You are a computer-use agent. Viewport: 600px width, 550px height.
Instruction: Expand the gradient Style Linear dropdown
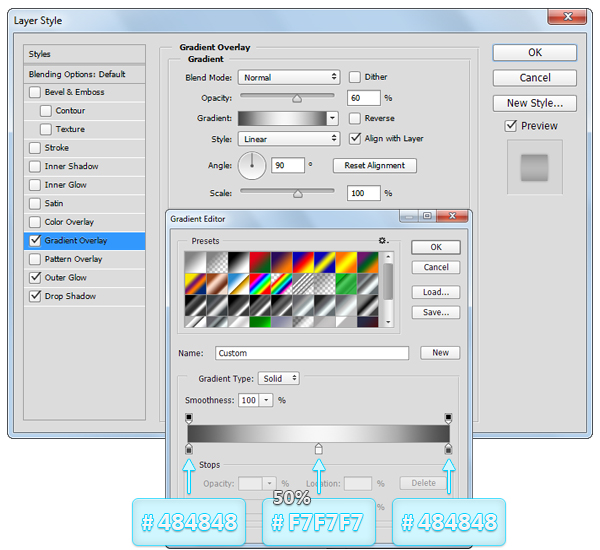pos(289,139)
